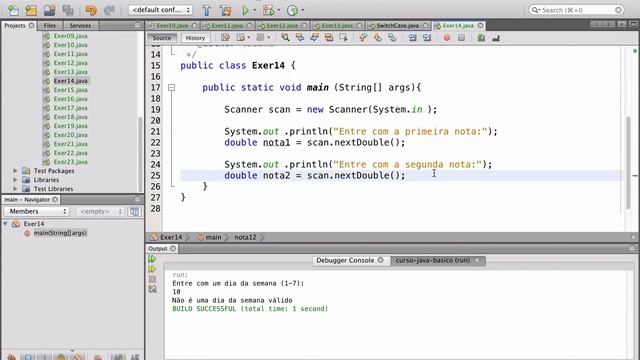Click the History view button
640x360 pixels.
pyautogui.click(x=195, y=38)
